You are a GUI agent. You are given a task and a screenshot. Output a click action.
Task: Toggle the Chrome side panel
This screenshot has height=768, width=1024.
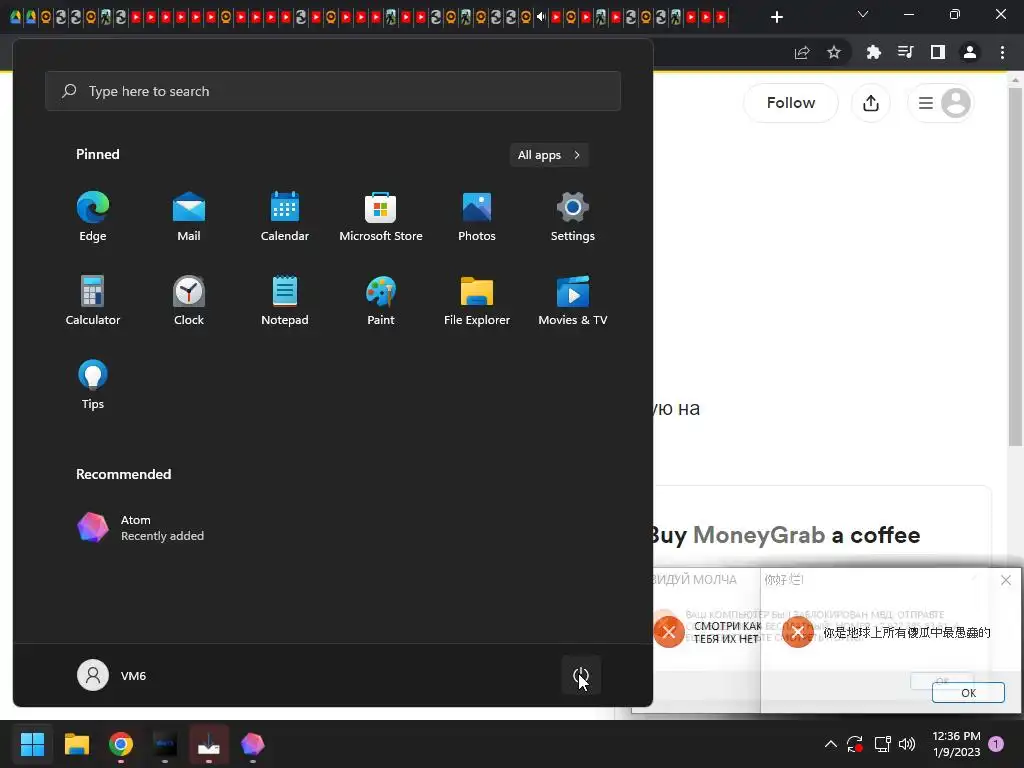point(938,52)
